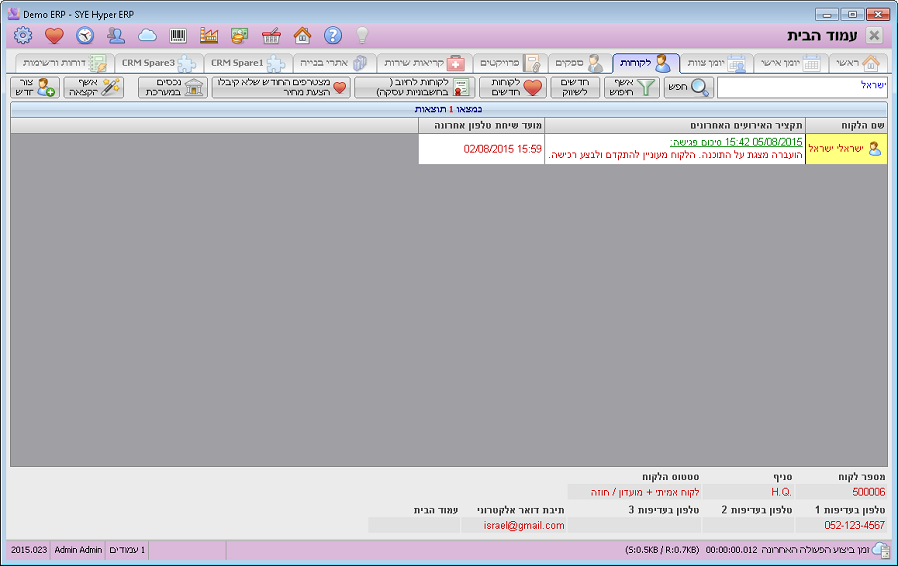The image size is (898, 566).
Task: Click the barcode icon
Action: [178, 36]
